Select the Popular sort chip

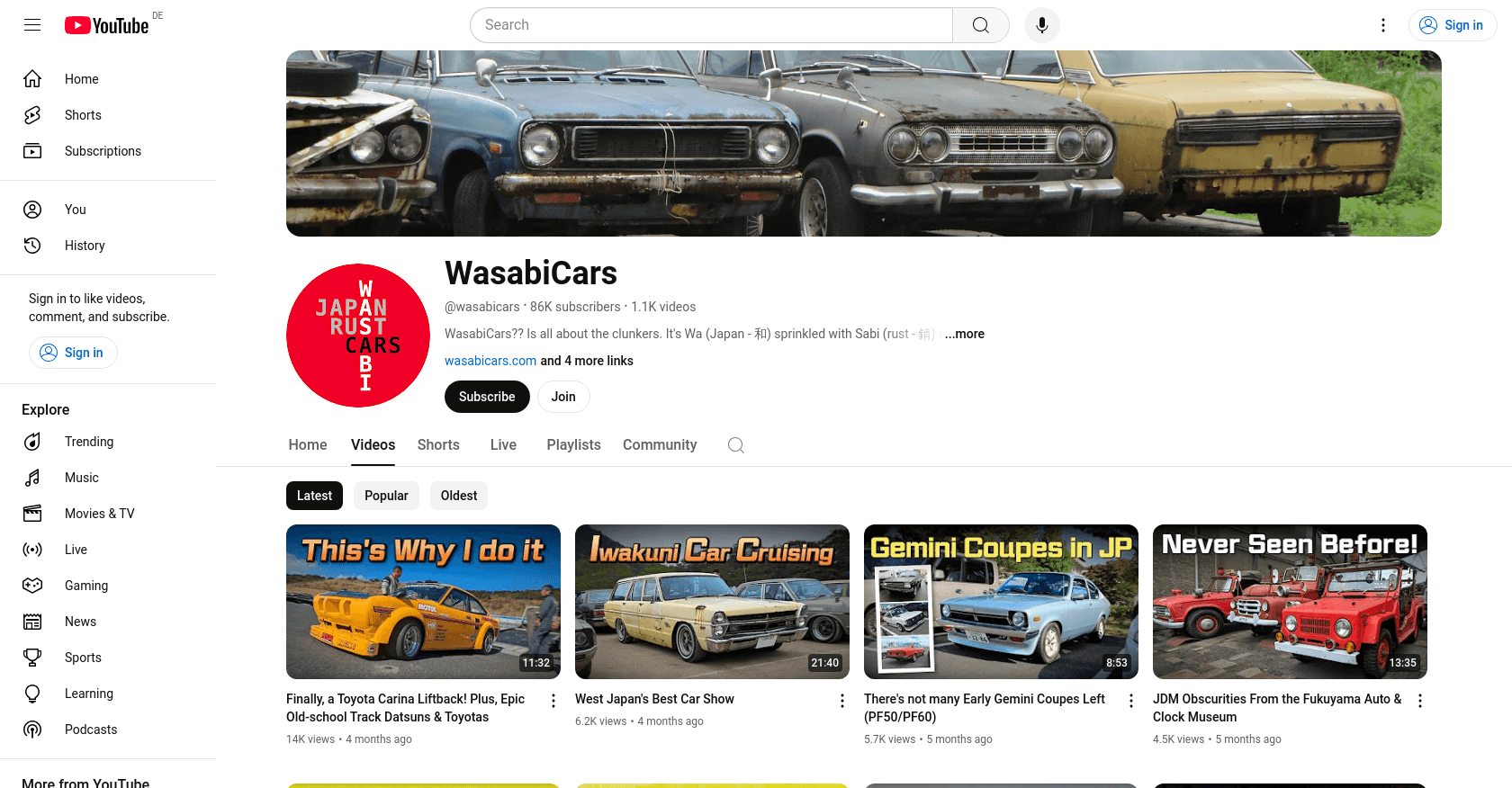pyautogui.click(x=386, y=496)
